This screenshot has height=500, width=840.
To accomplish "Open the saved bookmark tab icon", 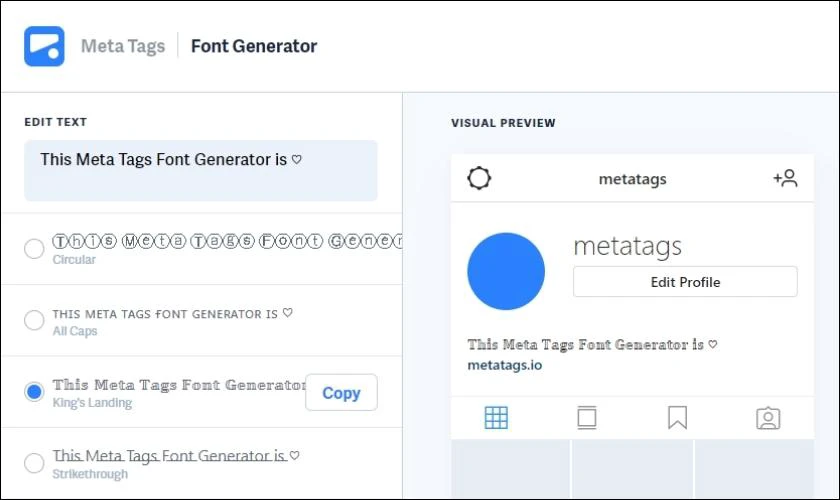I will point(677,418).
